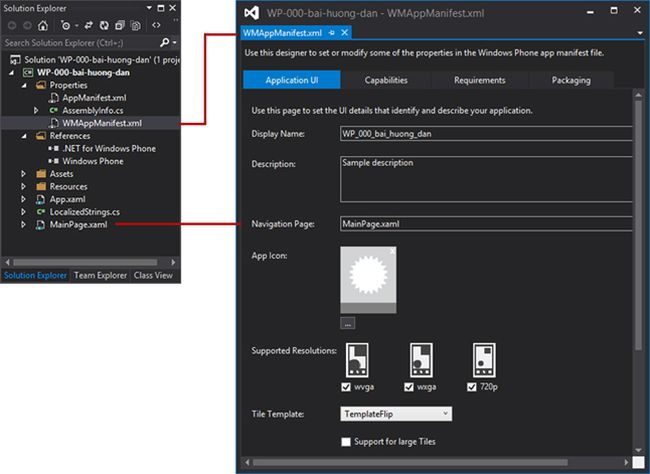
Task: Collapse the Properties folder
Action: (24, 85)
